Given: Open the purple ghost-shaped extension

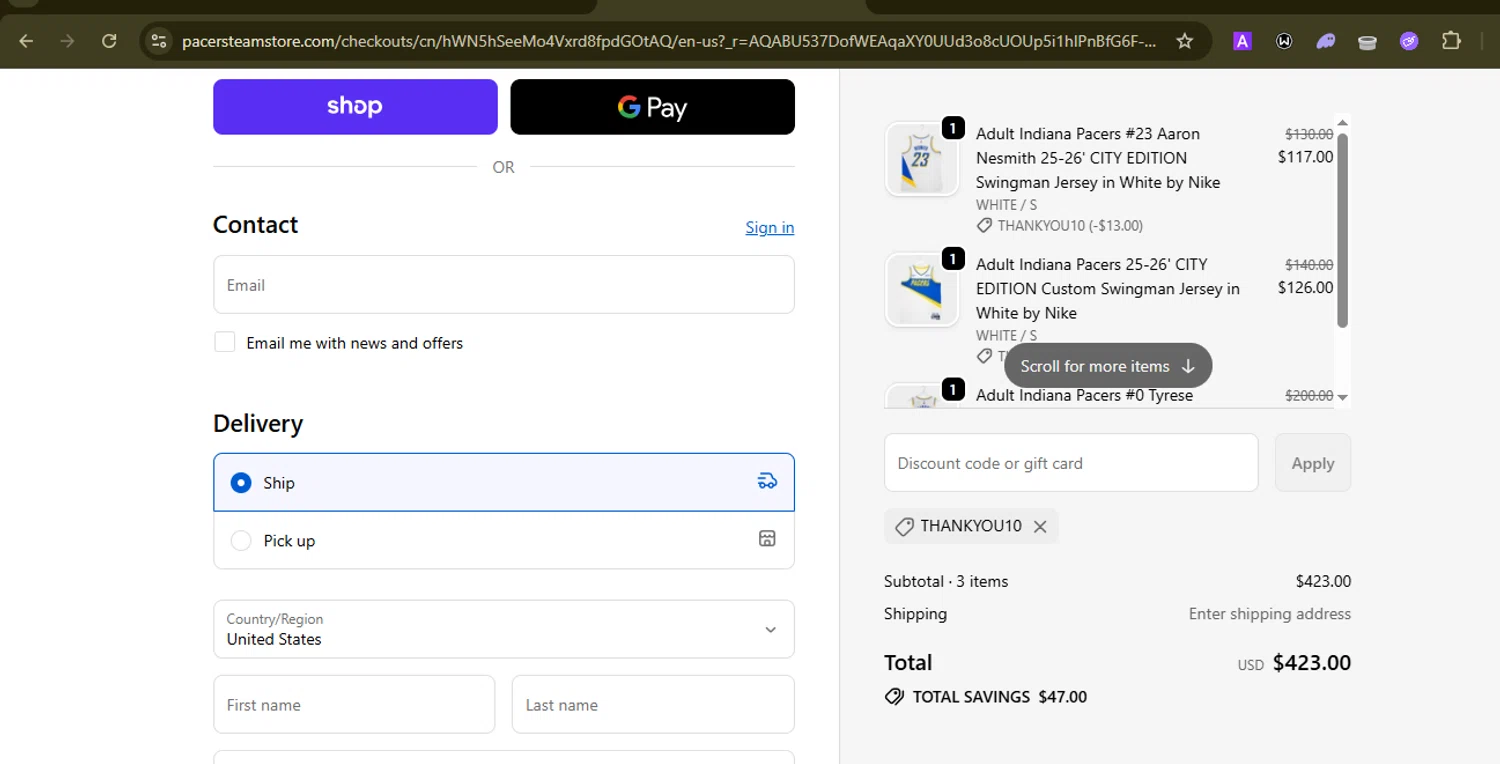Looking at the screenshot, I should click(x=1326, y=41).
